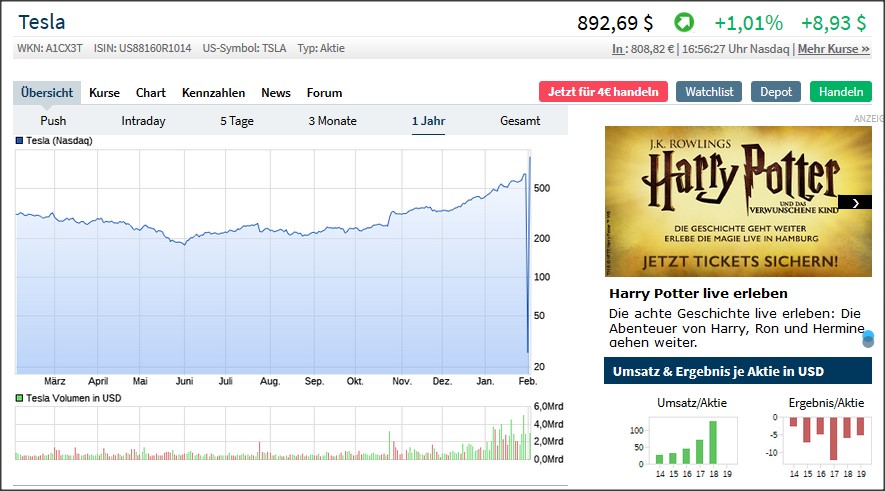This screenshot has width=885, height=491.
Task: Select the 3 Monate chart period
Action: pyautogui.click(x=332, y=121)
